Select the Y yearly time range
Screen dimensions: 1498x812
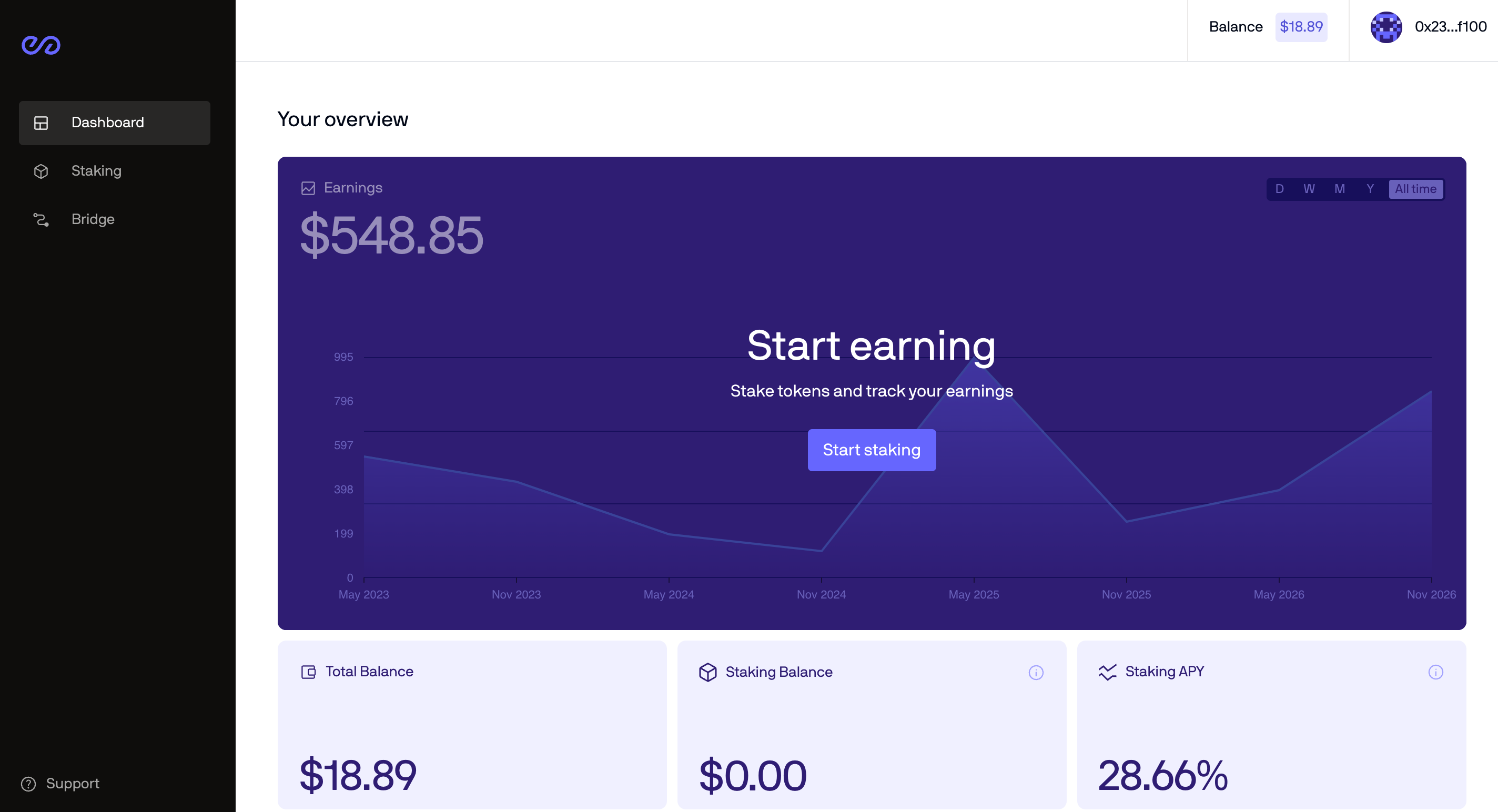click(x=1370, y=189)
